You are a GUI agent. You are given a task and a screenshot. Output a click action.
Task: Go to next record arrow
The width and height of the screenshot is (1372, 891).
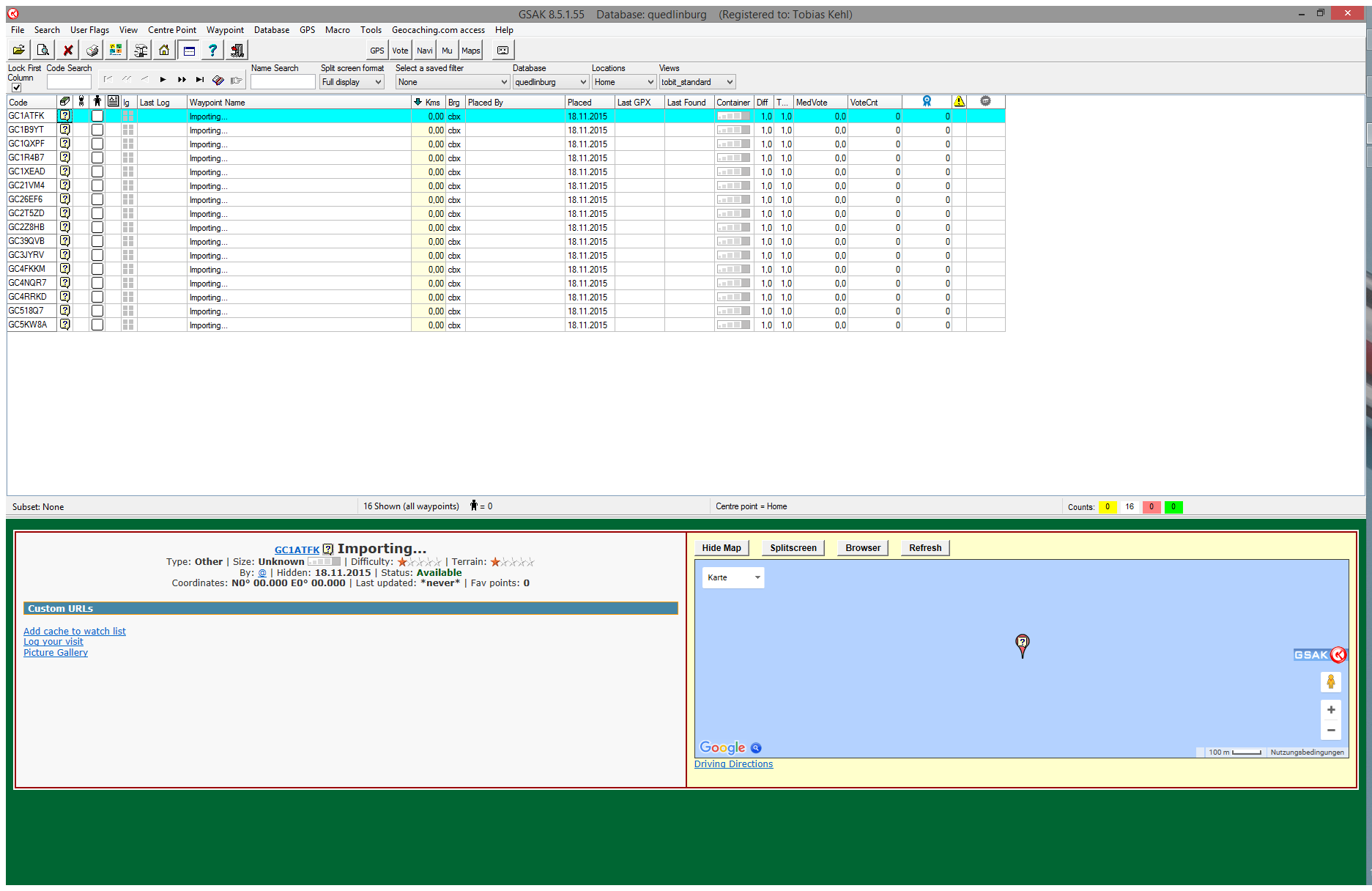tap(163, 80)
